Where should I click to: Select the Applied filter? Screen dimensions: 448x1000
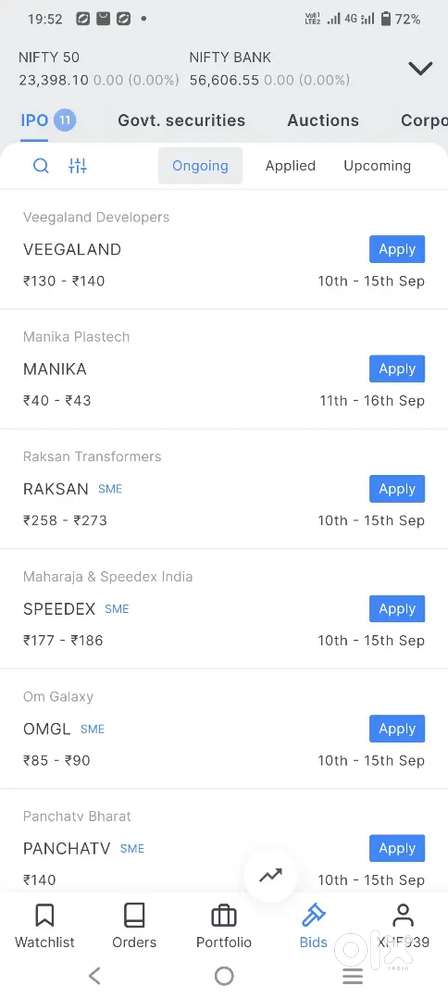[290, 166]
